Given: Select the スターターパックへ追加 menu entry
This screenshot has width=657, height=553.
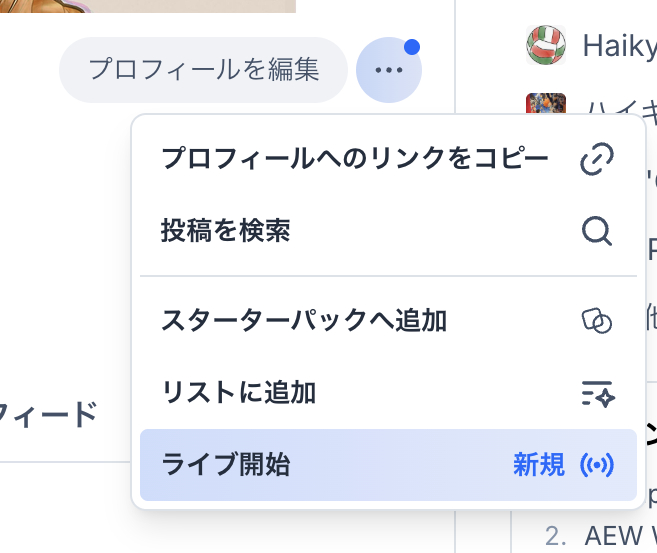Looking at the screenshot, I should (304, 321).
